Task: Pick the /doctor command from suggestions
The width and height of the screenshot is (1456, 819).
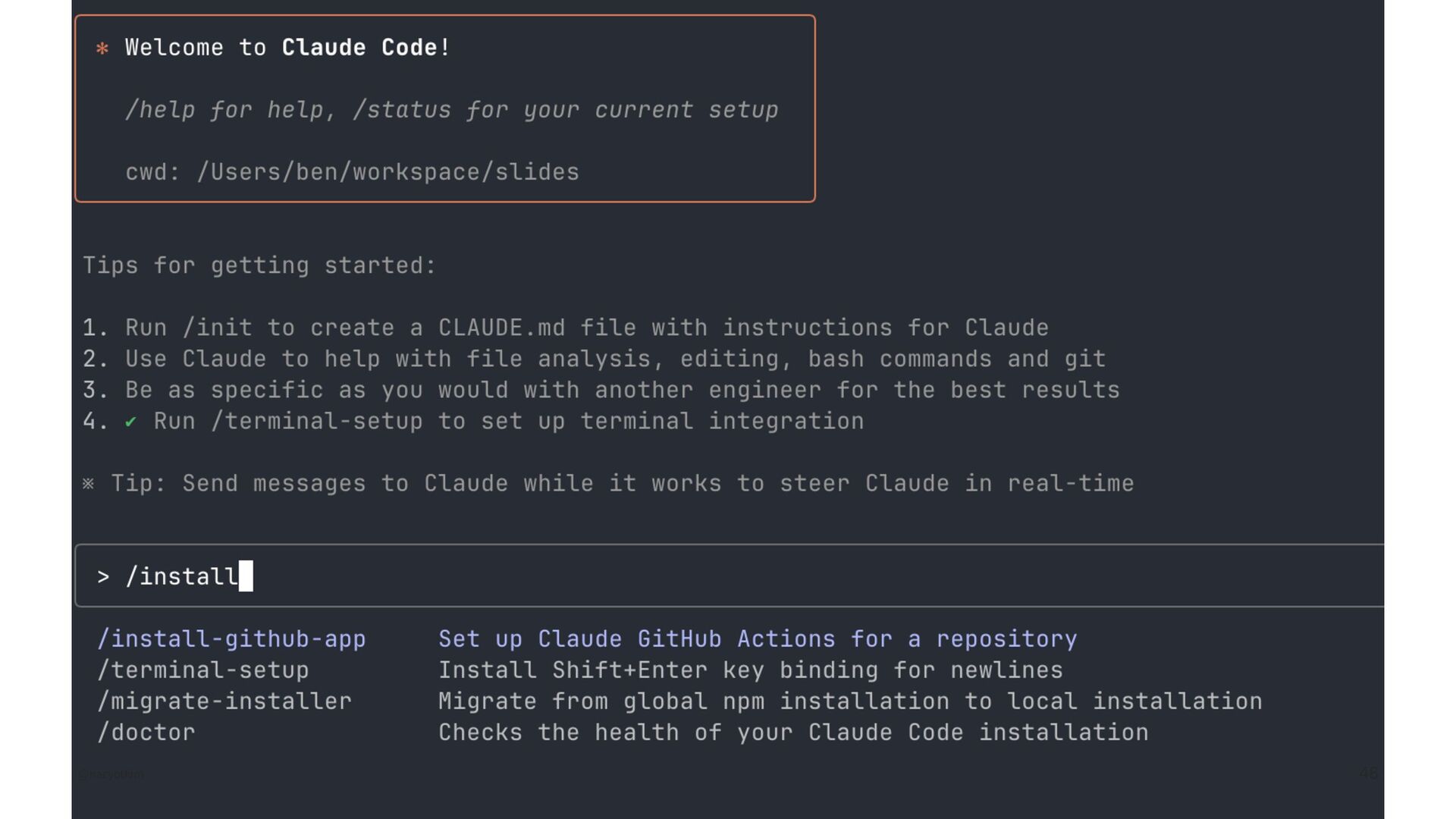Action: point(146,733)
